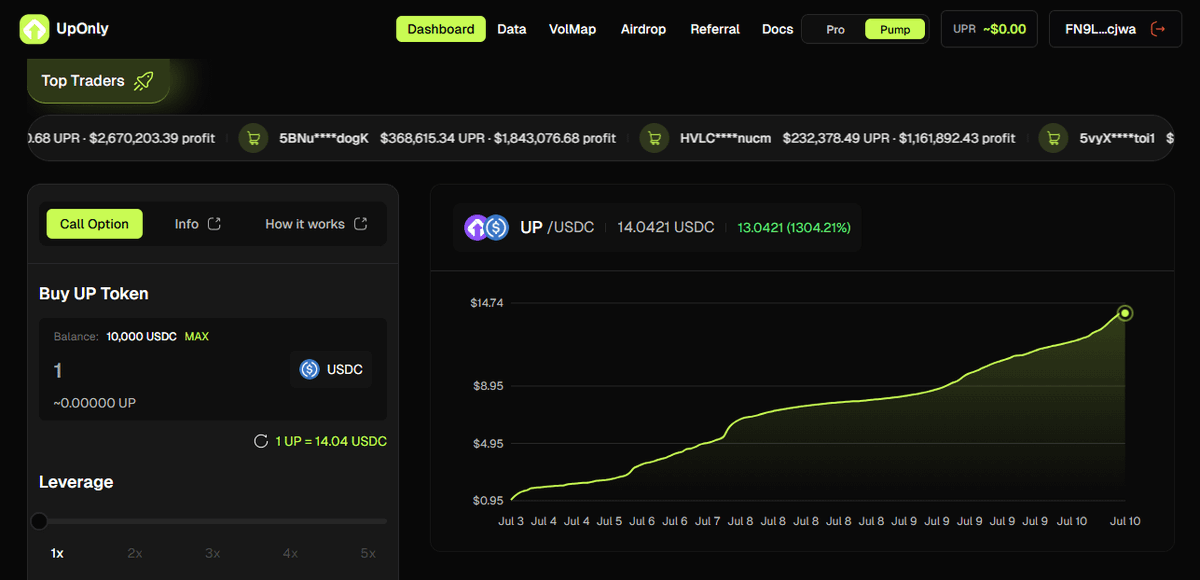Click the Jul 3 x-axis label

coord(511,521)
